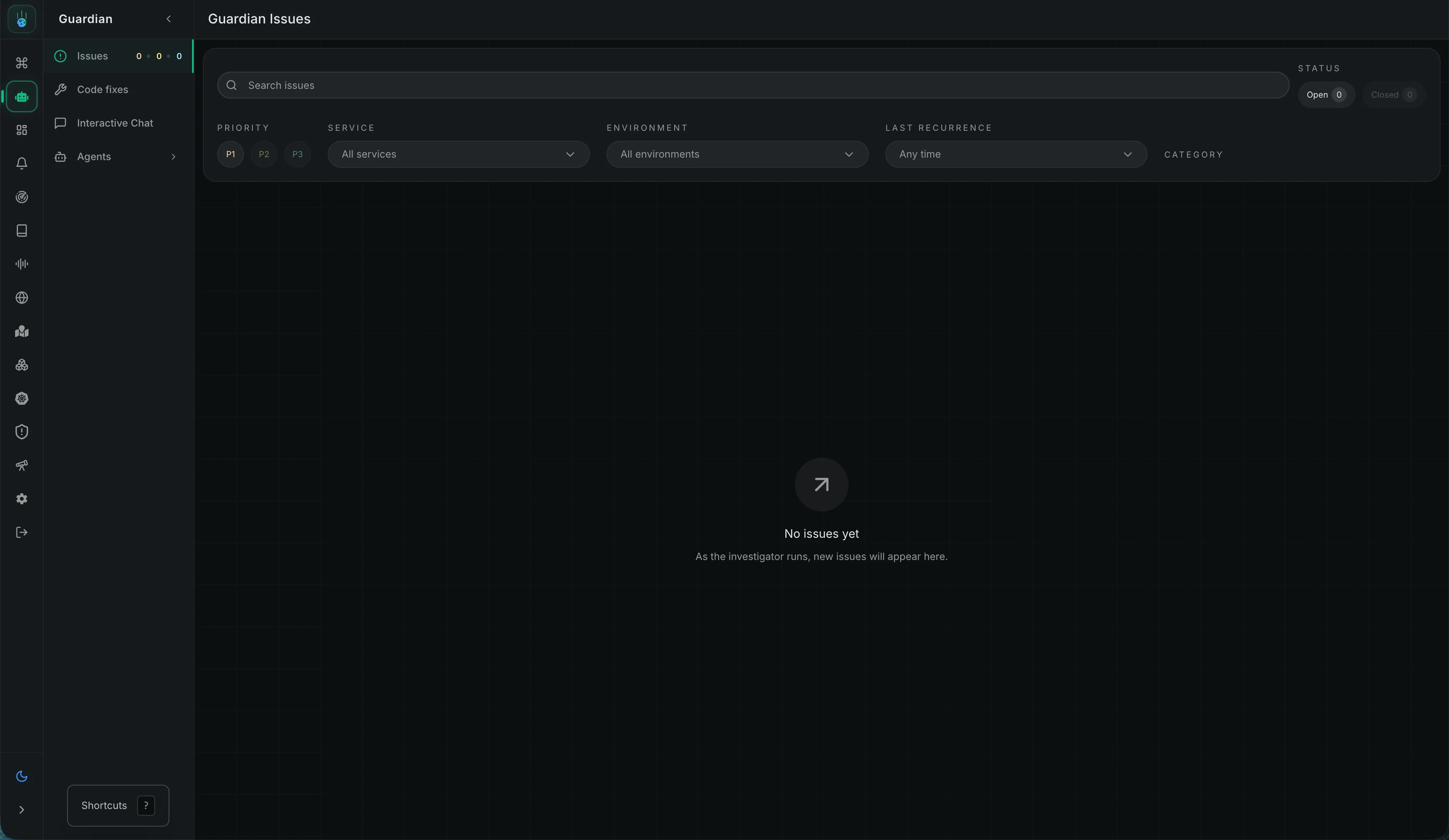Click the Issues exclamation circle icon
The image size is (1449, 840).
coord(60,56)
